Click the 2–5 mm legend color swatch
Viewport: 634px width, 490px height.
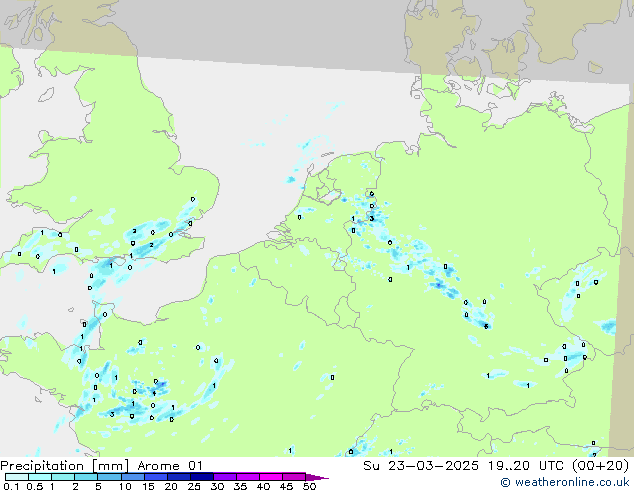pos(86,477)
